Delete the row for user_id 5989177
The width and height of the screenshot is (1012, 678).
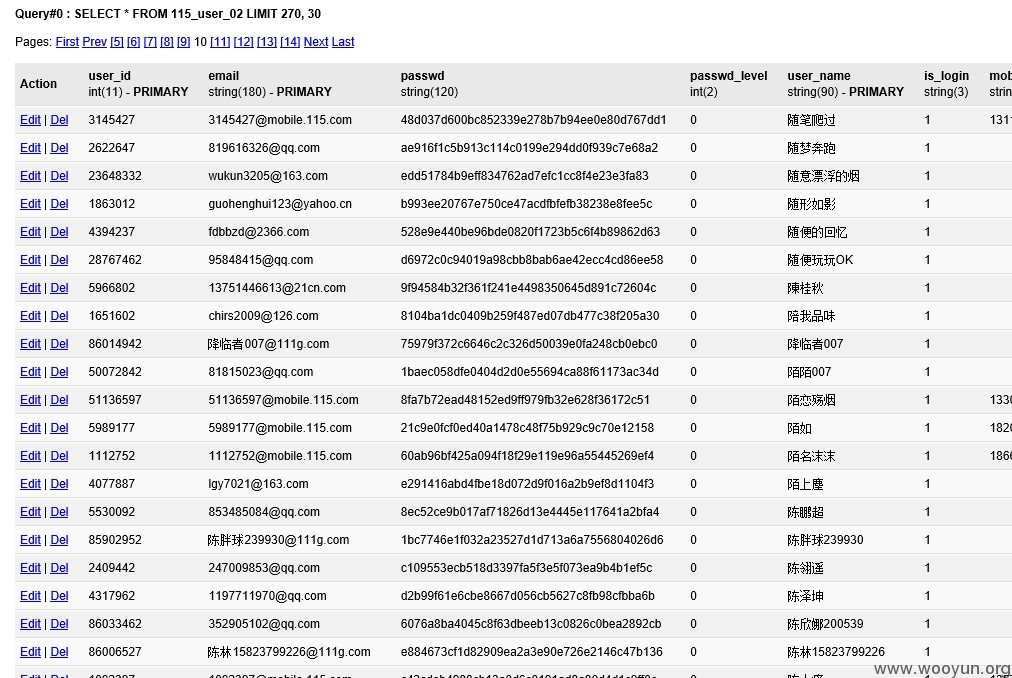tap(59, 428)
